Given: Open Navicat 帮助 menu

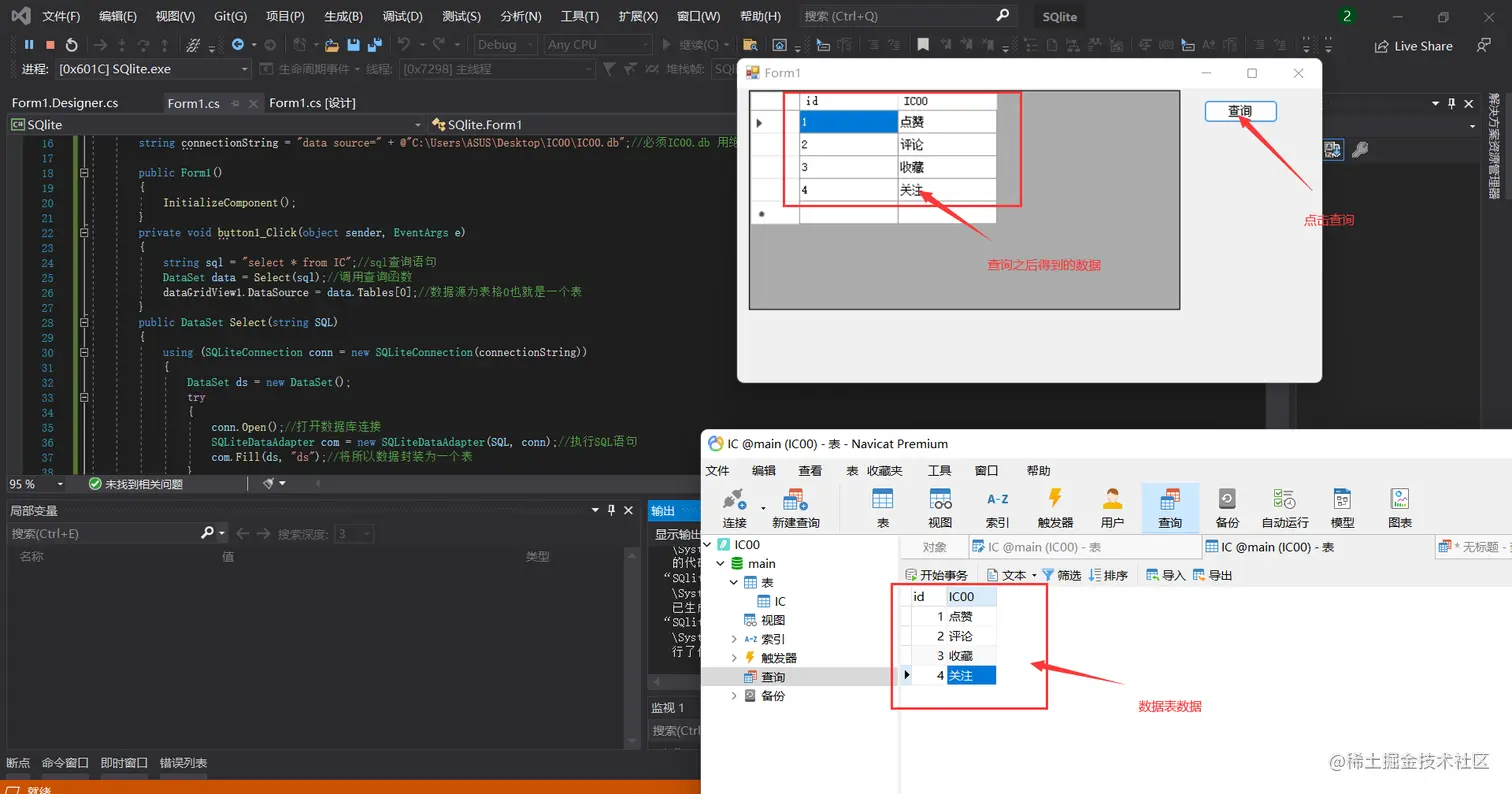Looking at the screenshot, I should click(x=1039, y=471).
